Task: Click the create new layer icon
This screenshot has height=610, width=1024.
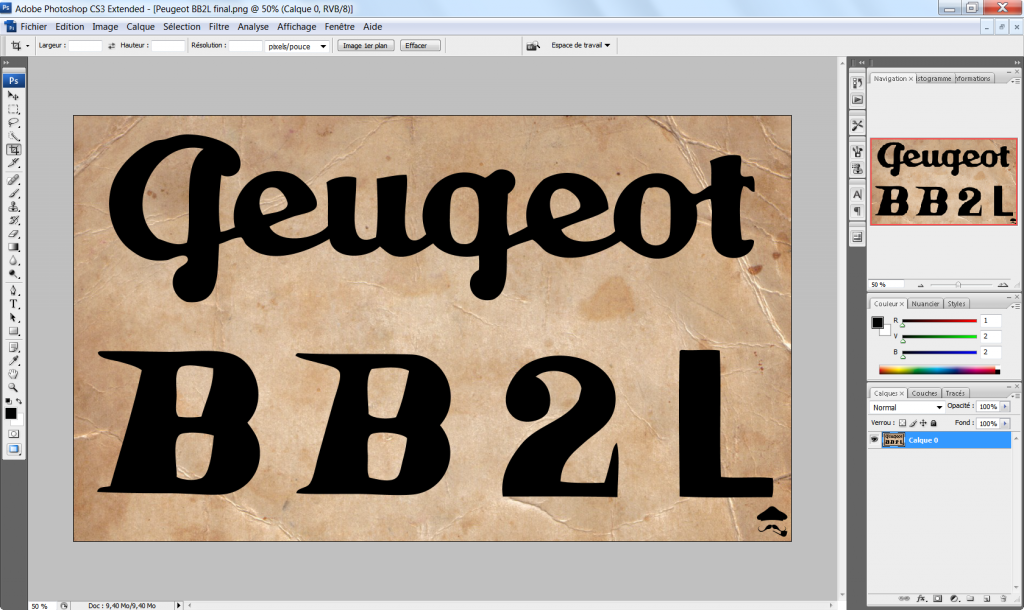Action: pos(987,598)
